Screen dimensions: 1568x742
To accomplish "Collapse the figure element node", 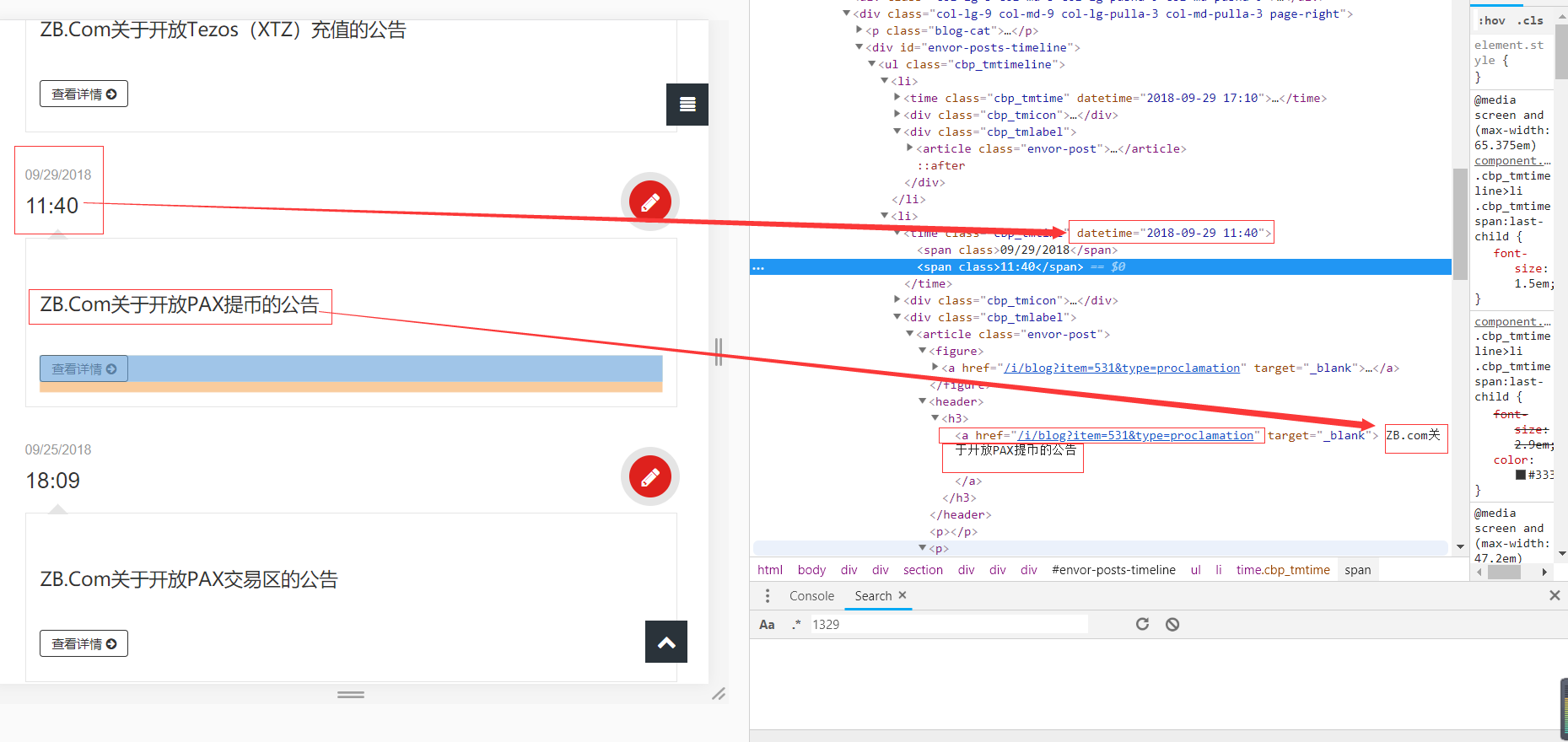I will (923, 351).
